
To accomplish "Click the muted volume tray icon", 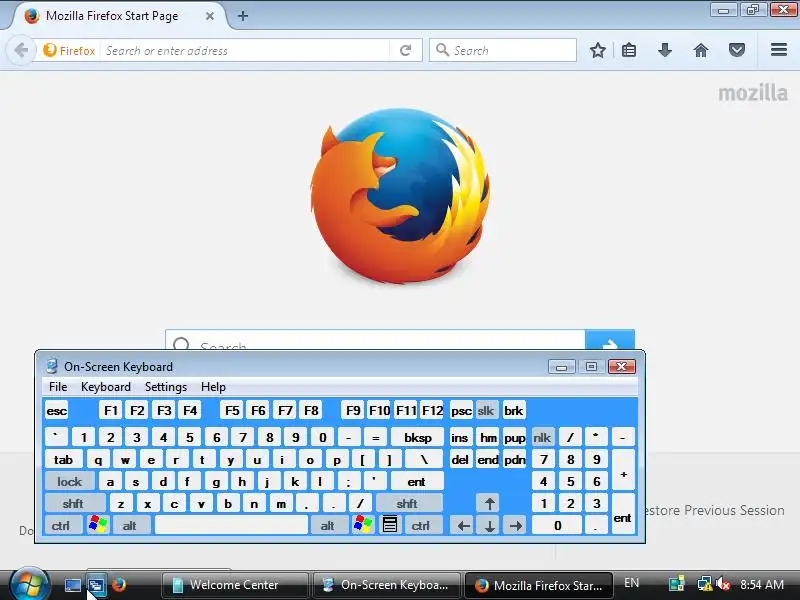I will (723, 584).
